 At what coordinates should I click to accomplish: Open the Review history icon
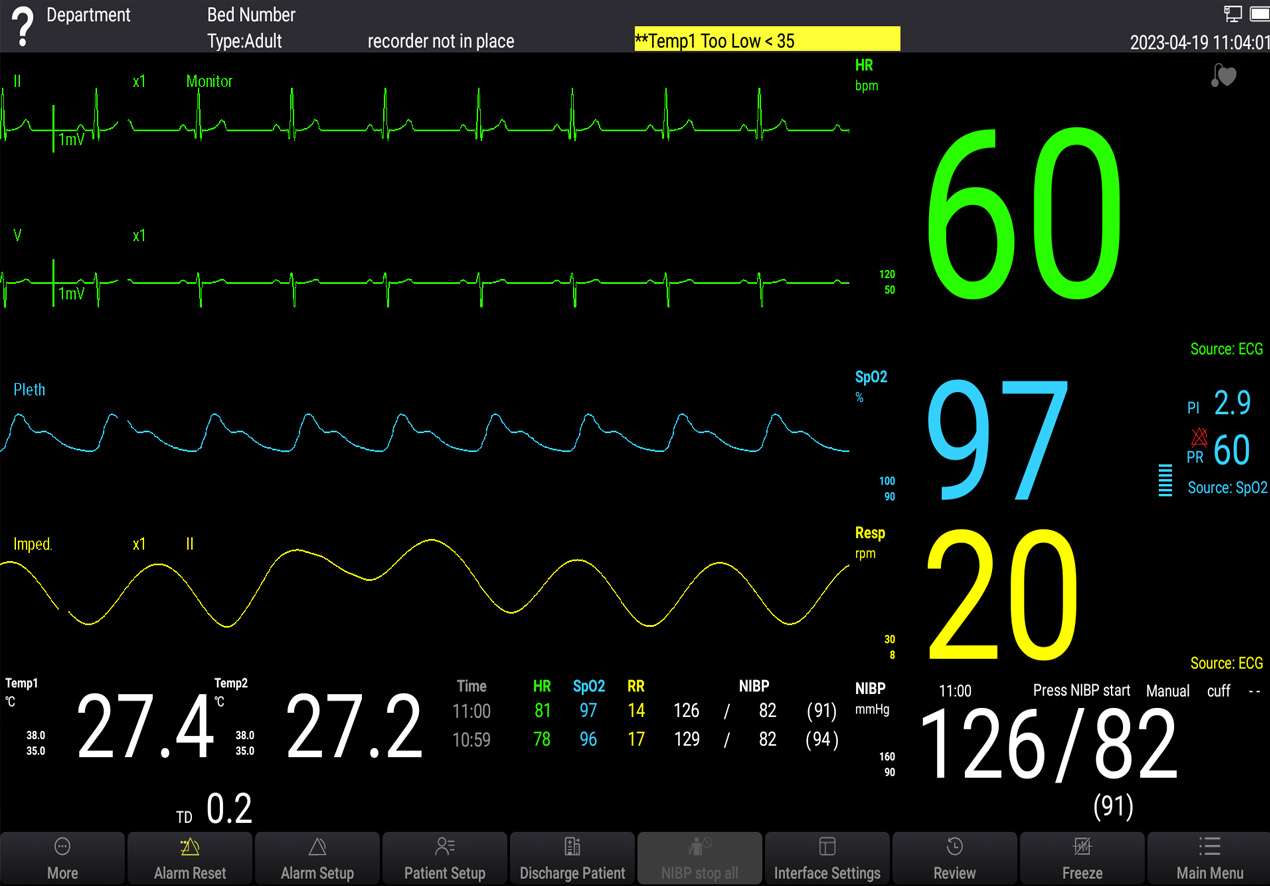[954, 848]
